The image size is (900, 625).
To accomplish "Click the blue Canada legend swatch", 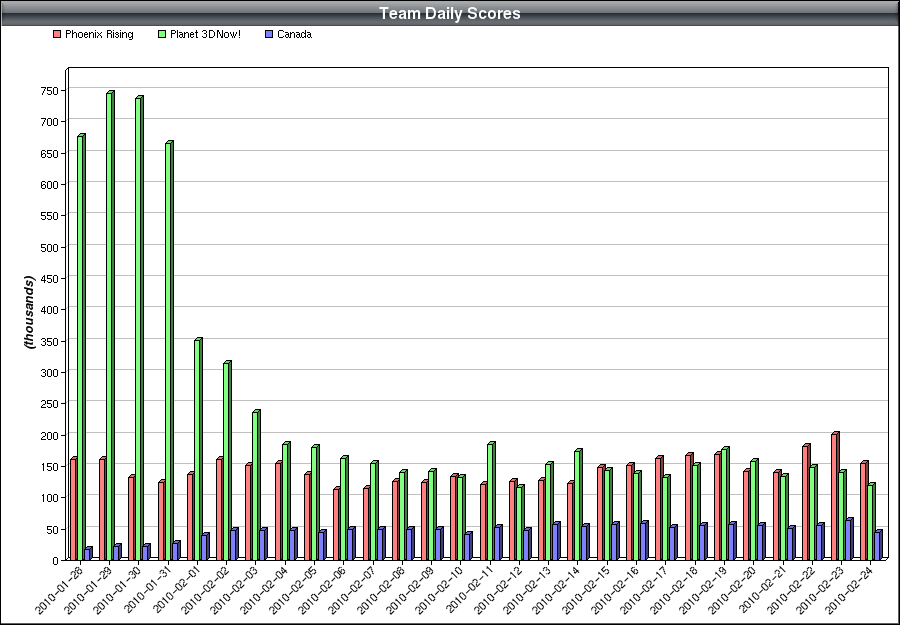I will tap(269, 34).
